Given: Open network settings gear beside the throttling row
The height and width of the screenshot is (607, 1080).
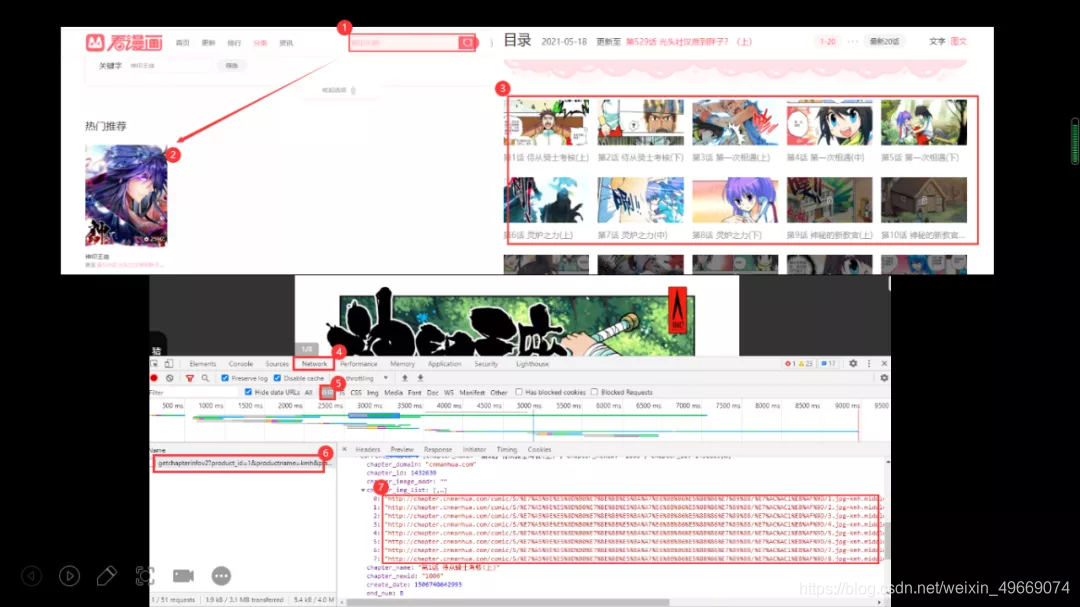Looking at the screenshot, I should [x=884, y=378].
